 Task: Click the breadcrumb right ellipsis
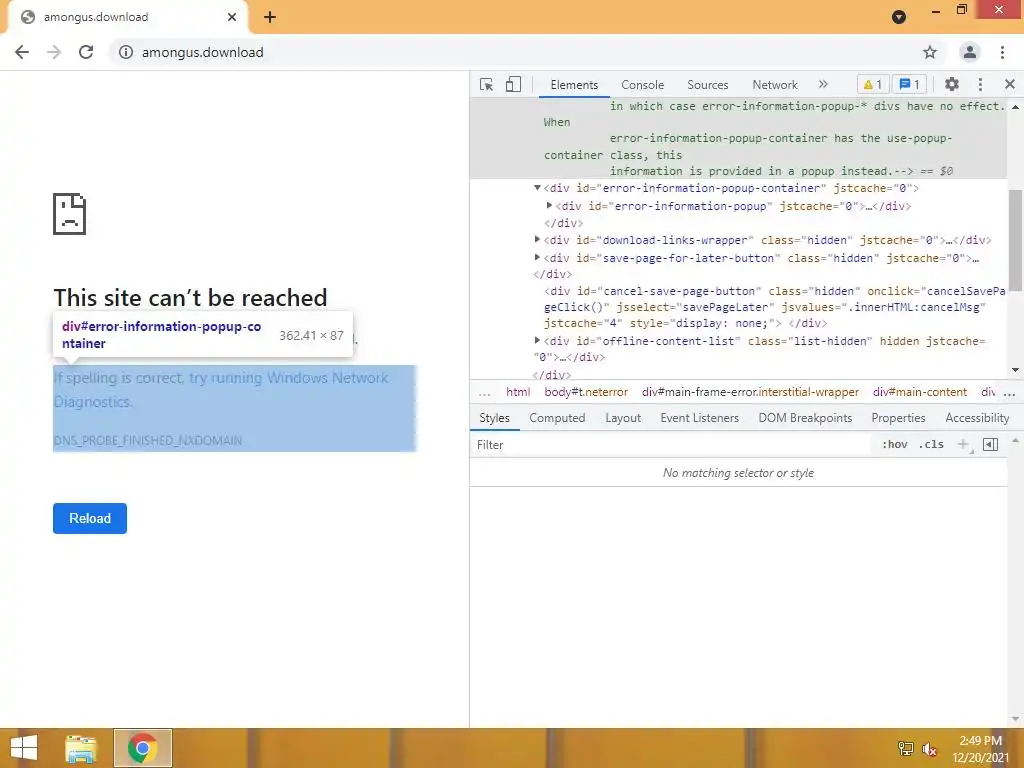click(x=1010, y=393)
